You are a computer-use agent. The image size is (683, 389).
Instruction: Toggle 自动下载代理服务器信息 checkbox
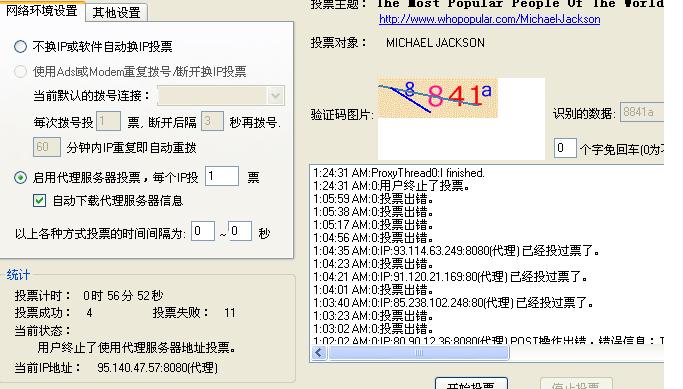tap(40, 200)
